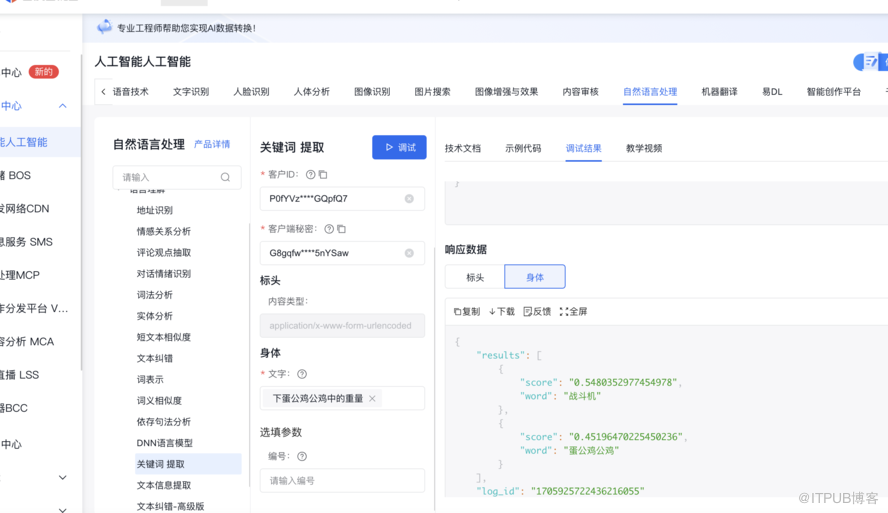Click help icon beside 文字 label
The height and width of the screenshot is (513, 888).
[302, 374]
